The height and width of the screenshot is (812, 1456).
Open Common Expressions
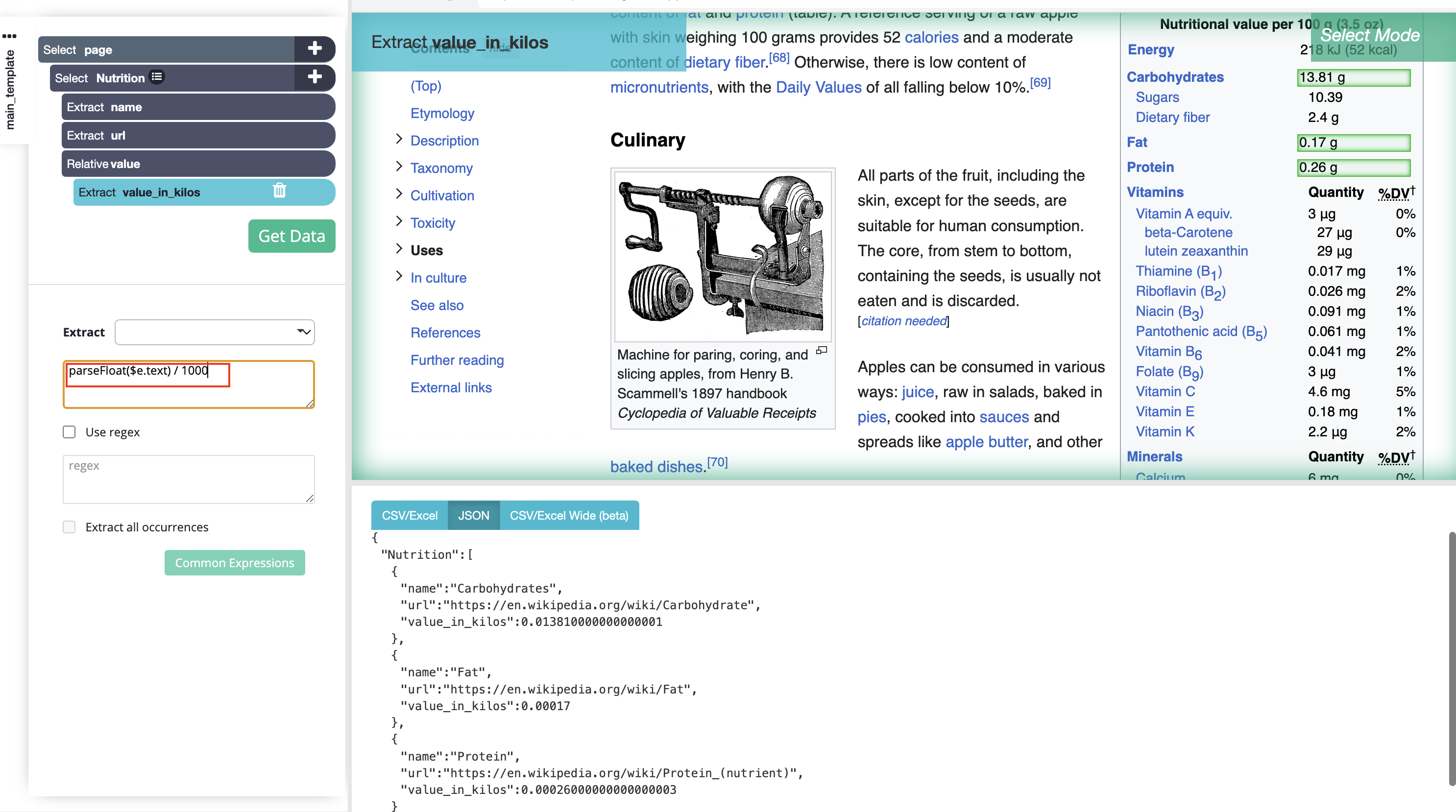click(x=235, y=562)
